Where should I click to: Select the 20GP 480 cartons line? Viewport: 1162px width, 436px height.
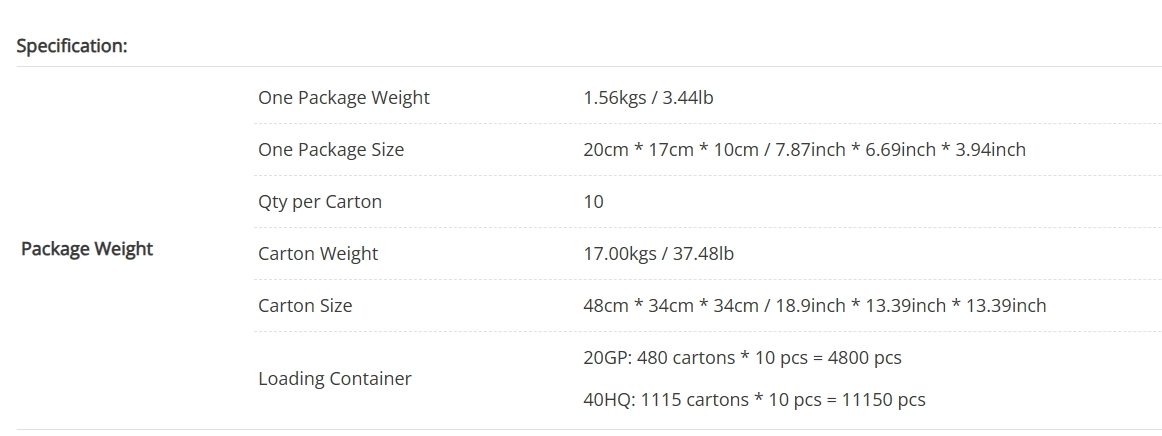(x=743, y=358)
